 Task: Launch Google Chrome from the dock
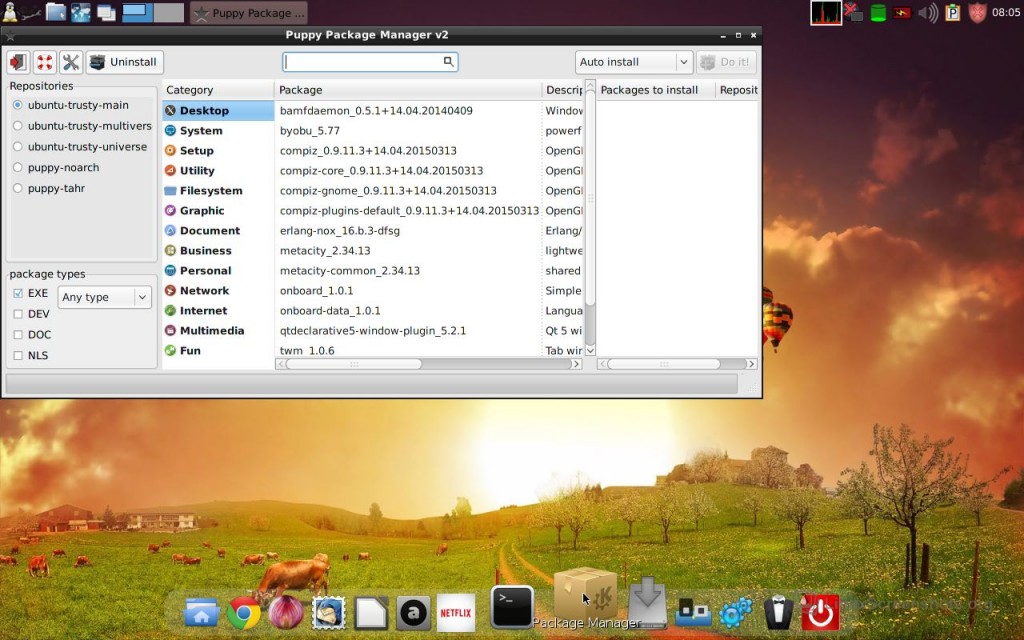[244, 612]
